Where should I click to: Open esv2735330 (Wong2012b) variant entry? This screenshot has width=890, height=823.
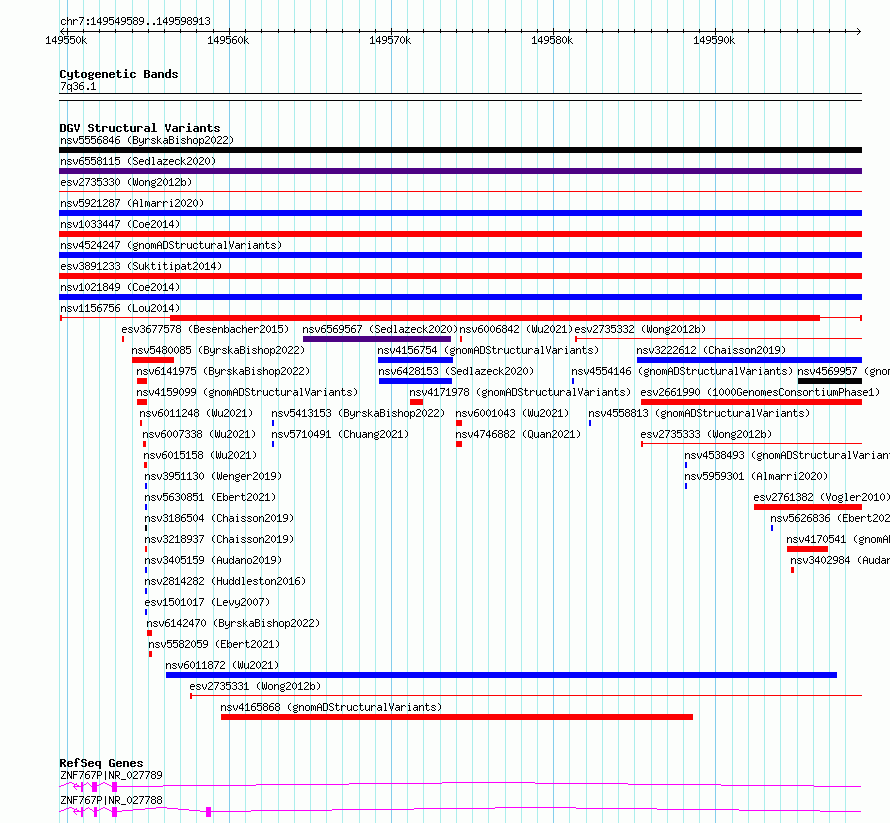[x=126, y=182]
